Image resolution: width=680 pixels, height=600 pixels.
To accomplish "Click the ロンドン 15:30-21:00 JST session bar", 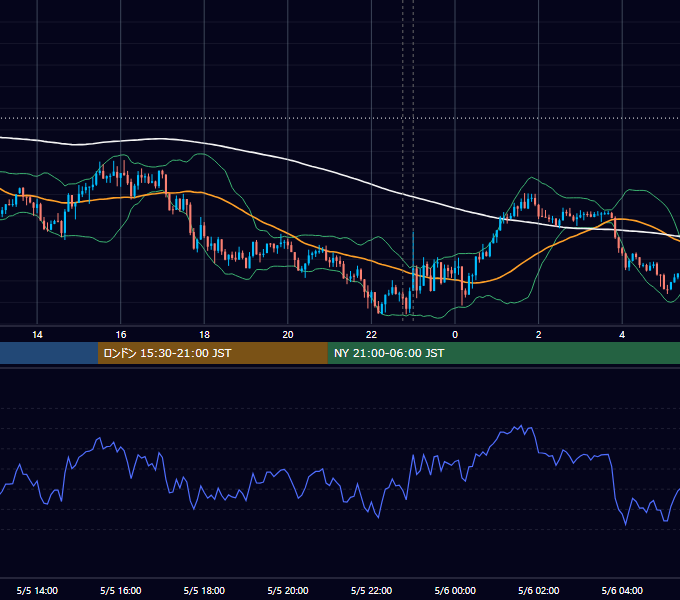I will [212, 353].
